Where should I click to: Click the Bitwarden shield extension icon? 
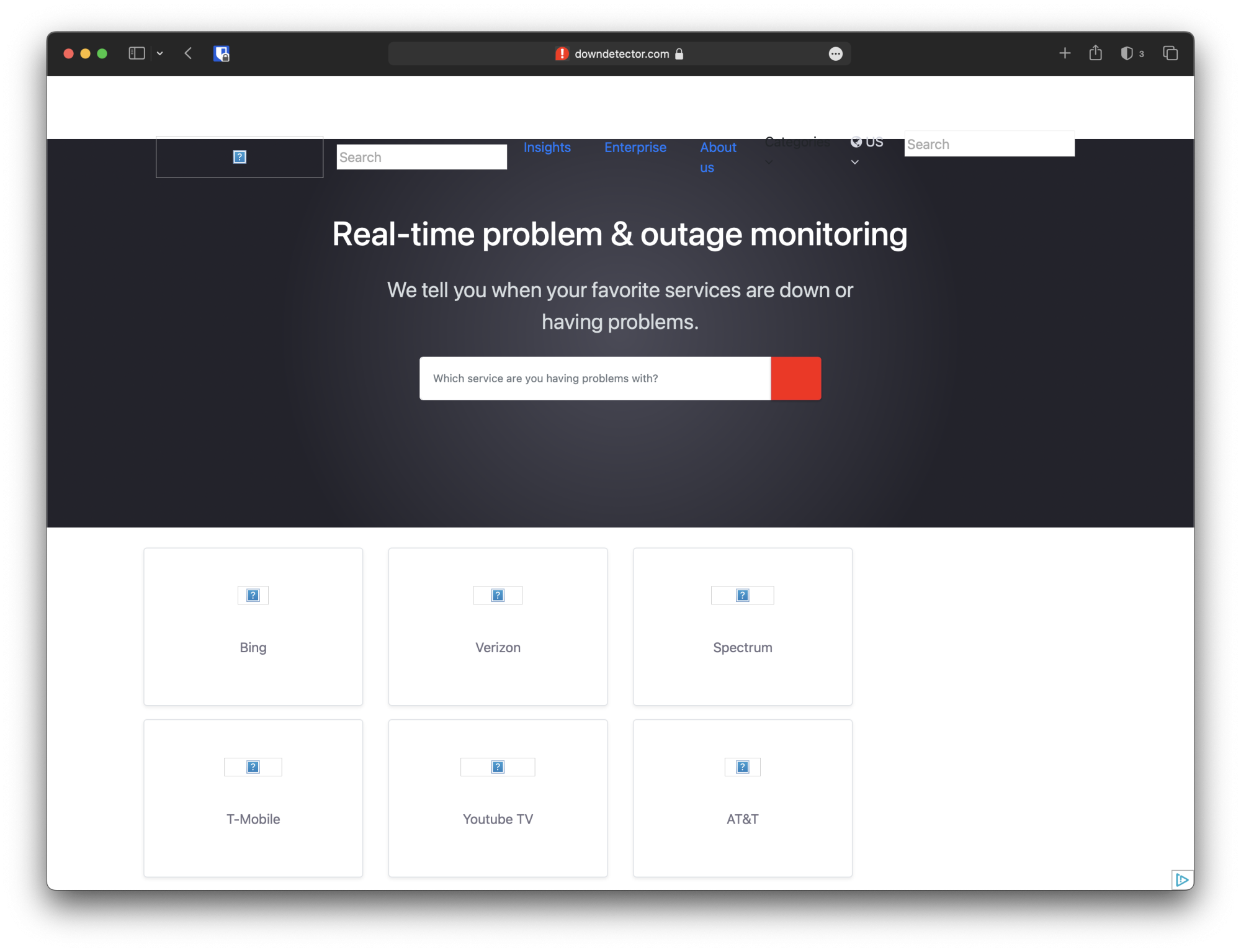pyautogui.click(x=222, y=54)
